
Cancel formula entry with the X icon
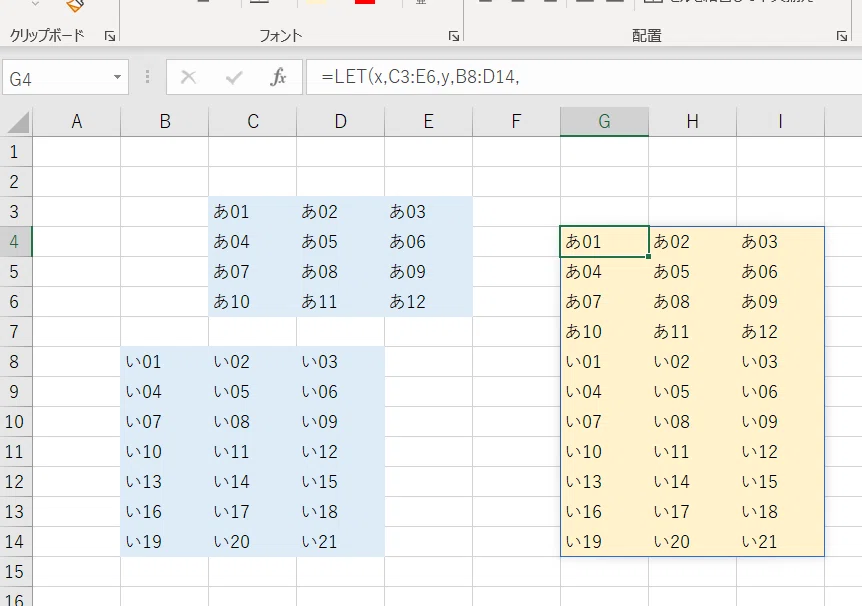click(x=189, y=77)
